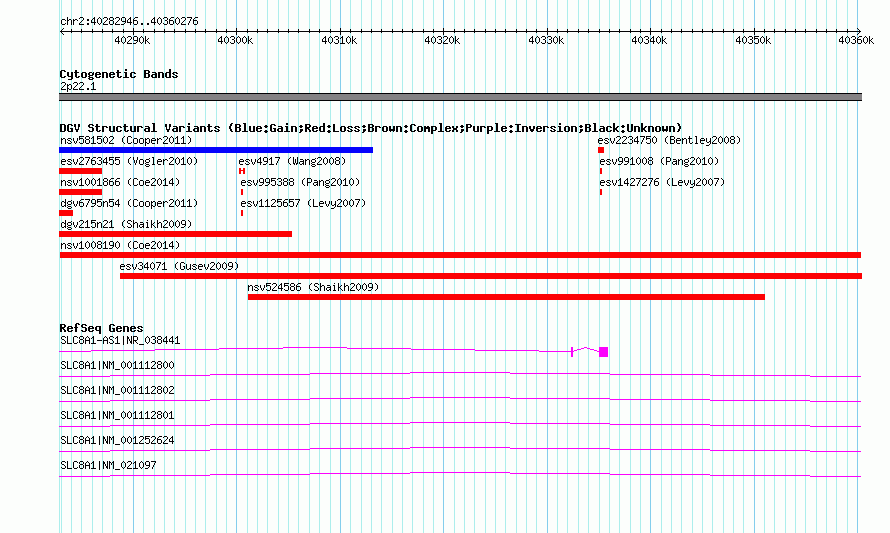Select the red esv4917 variant marker
890x533 pixels.
pyautogui.click(x=242, y=171)
